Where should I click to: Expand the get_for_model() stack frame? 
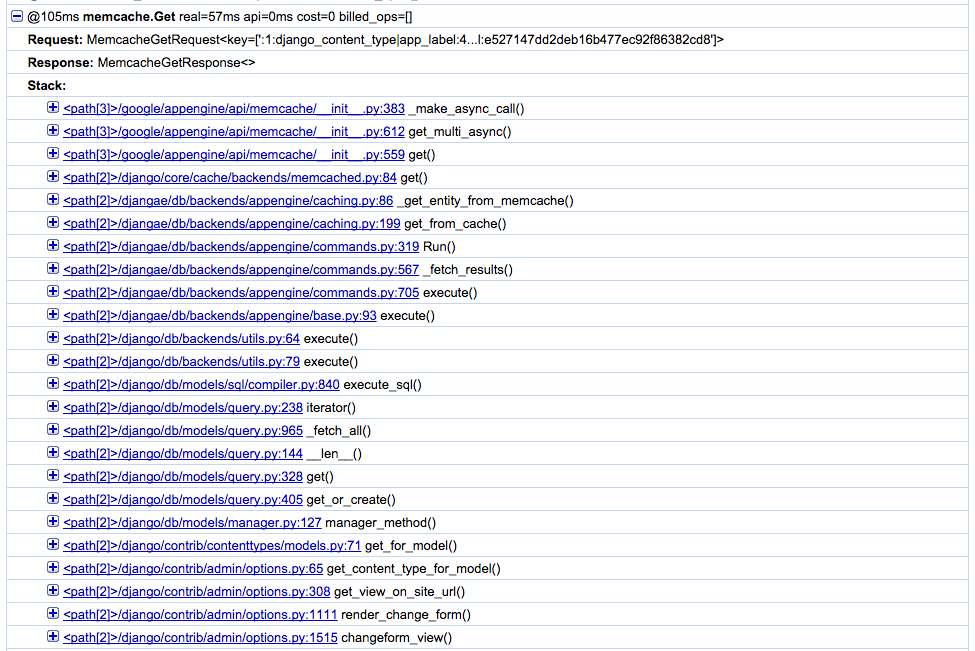tap(53, 545)
